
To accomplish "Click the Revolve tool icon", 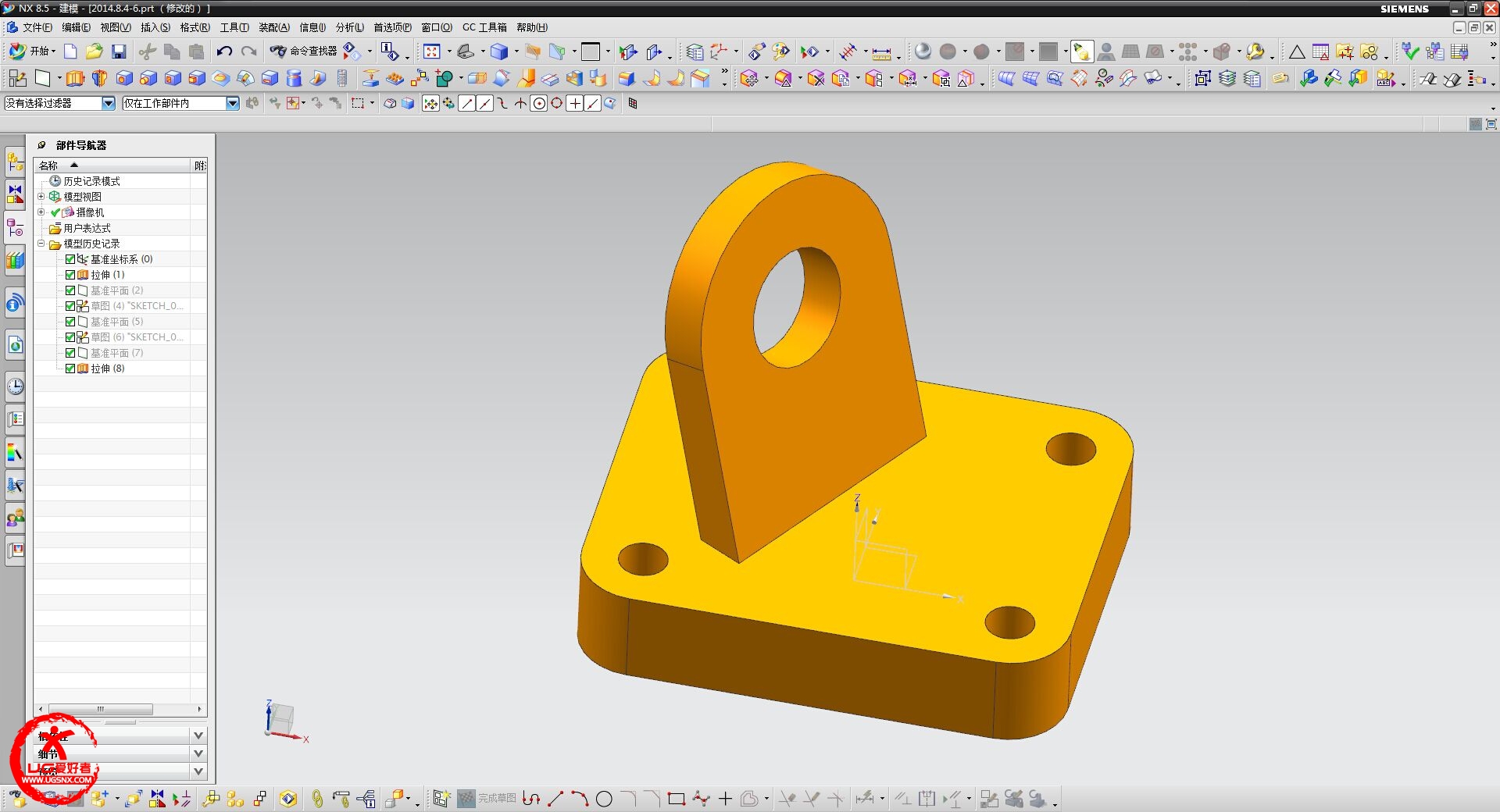I will (x=99, y=78).
